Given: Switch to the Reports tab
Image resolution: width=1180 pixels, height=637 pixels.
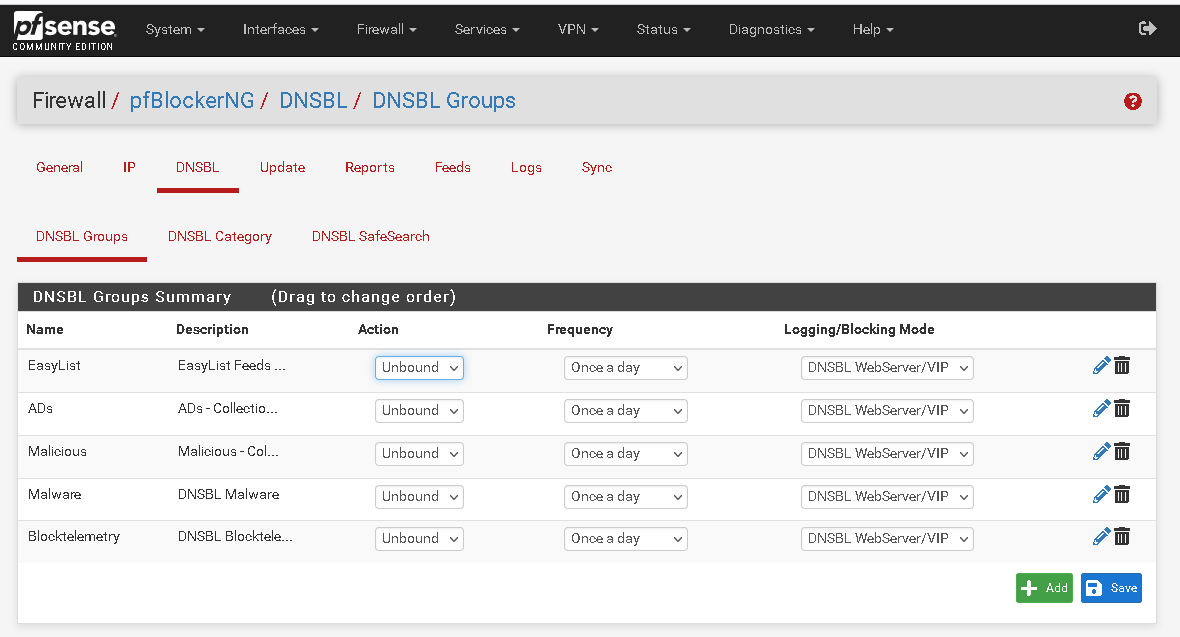Looking at the screenshot, I should (x=370, y=167).
